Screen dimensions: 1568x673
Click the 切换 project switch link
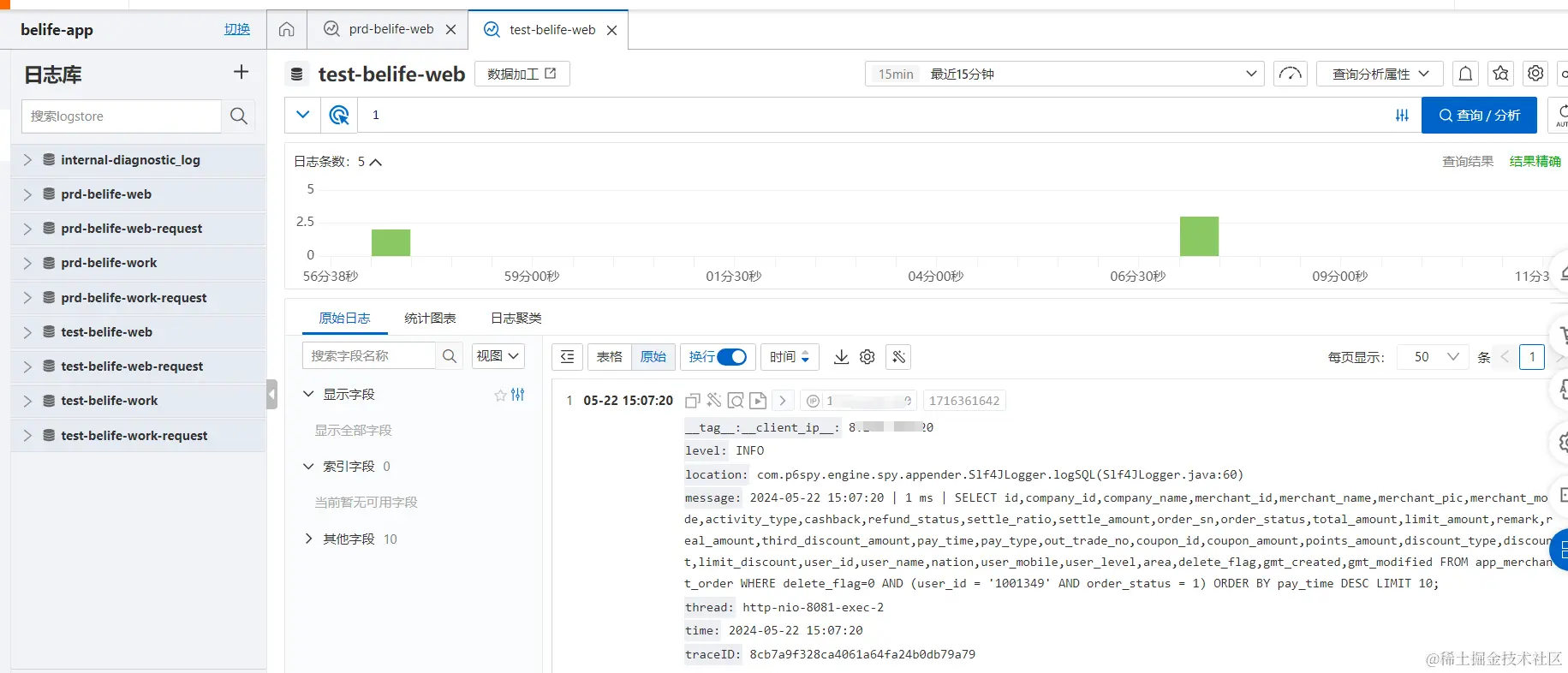coord(237,29)
